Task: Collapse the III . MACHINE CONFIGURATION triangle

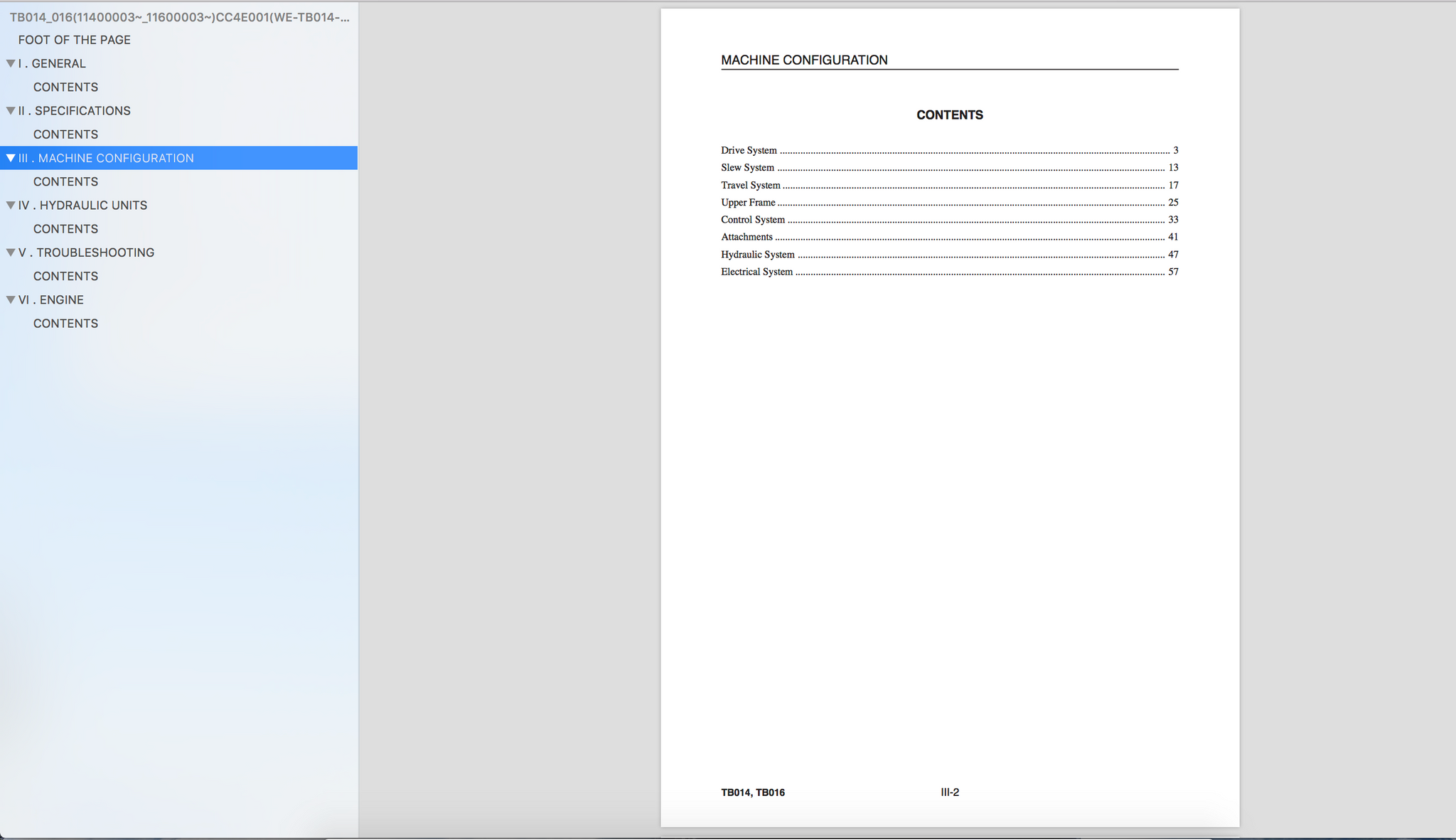Action: point(11,158)
